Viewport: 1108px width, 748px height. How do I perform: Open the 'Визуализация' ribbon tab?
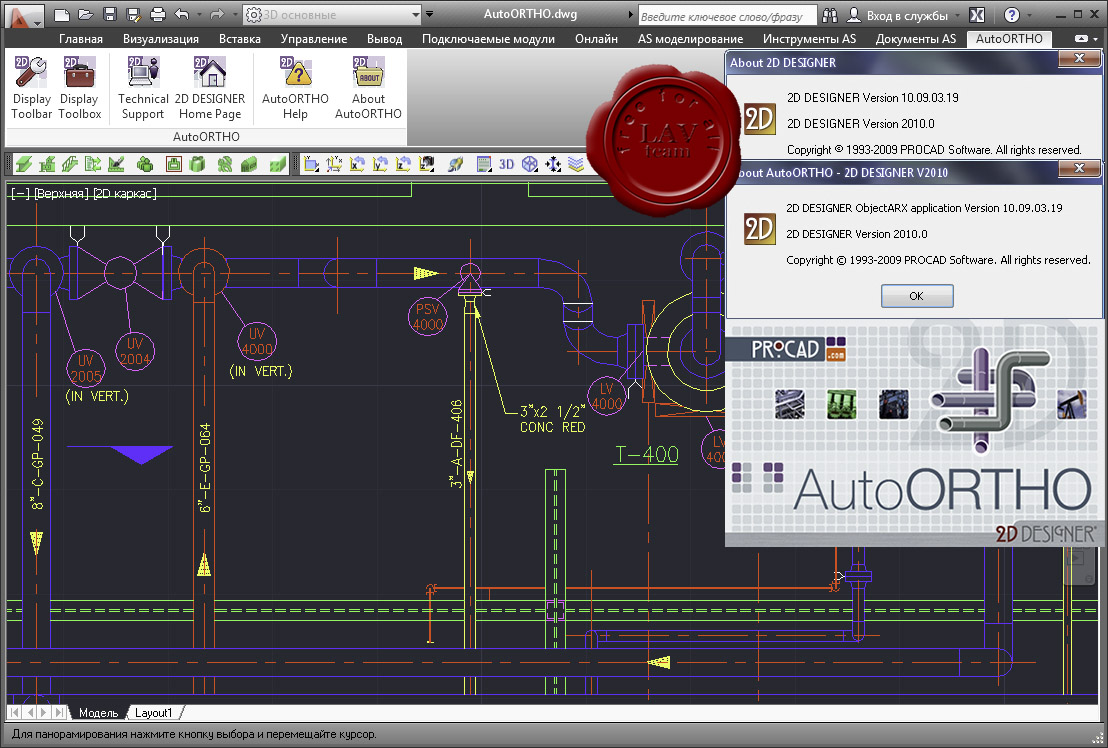point(160,39)
